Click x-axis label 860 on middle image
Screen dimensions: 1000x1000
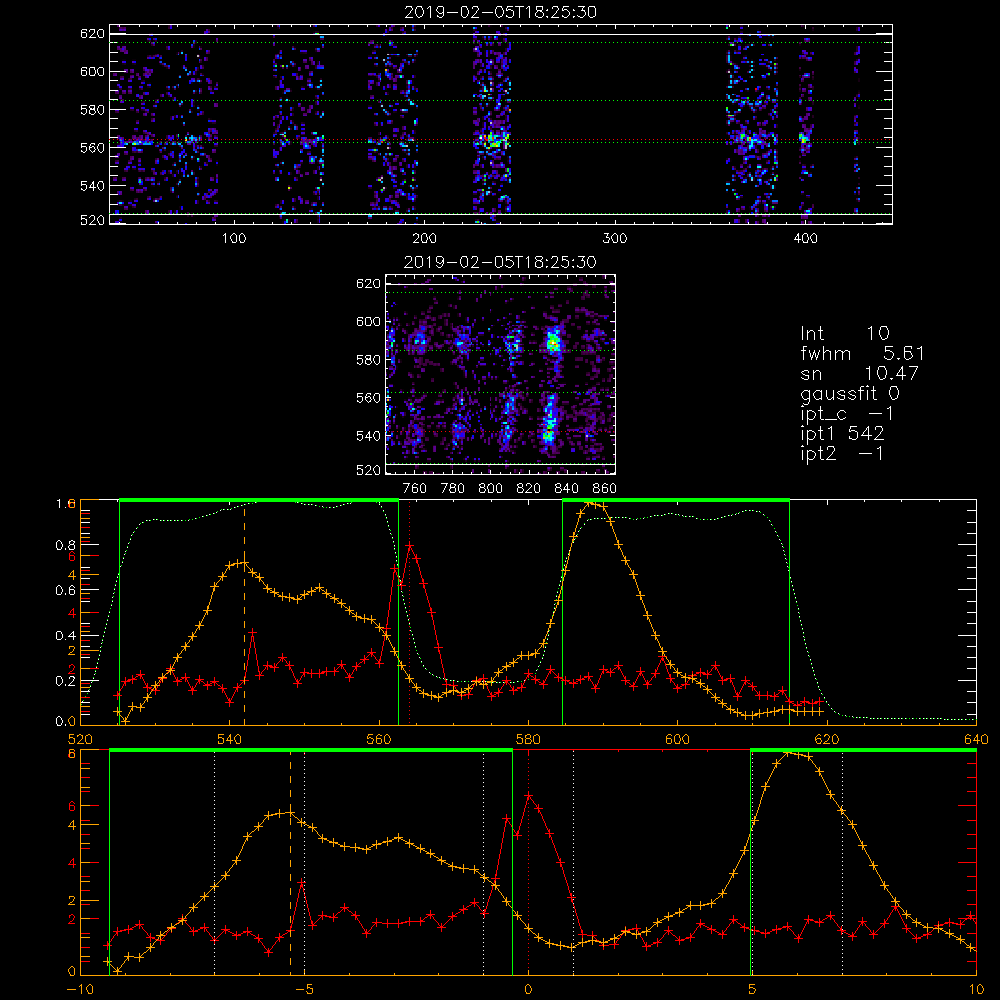coord(605,489)
